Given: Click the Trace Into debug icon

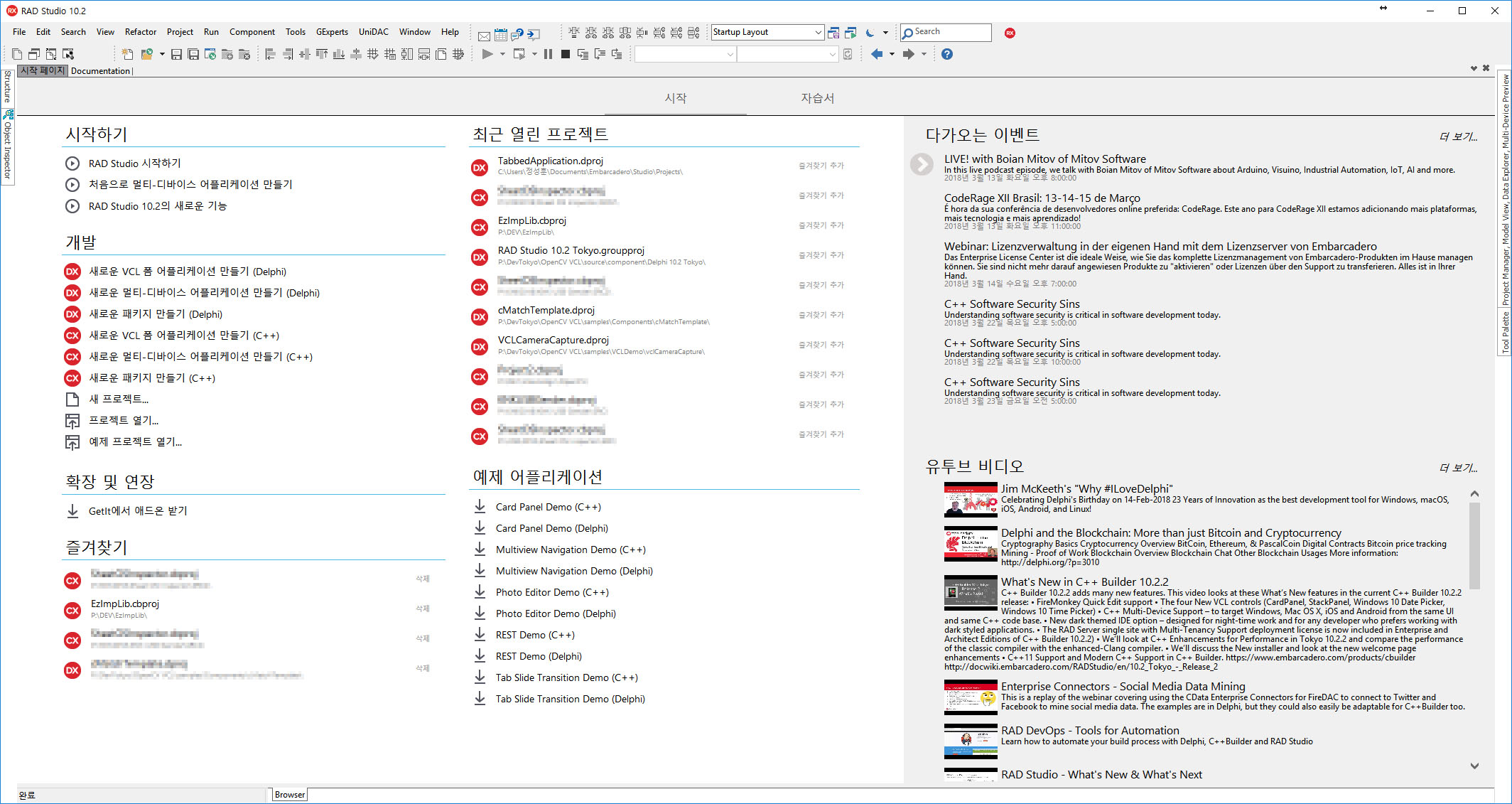Looking at the screenshot, I should [x=583, y=54].
